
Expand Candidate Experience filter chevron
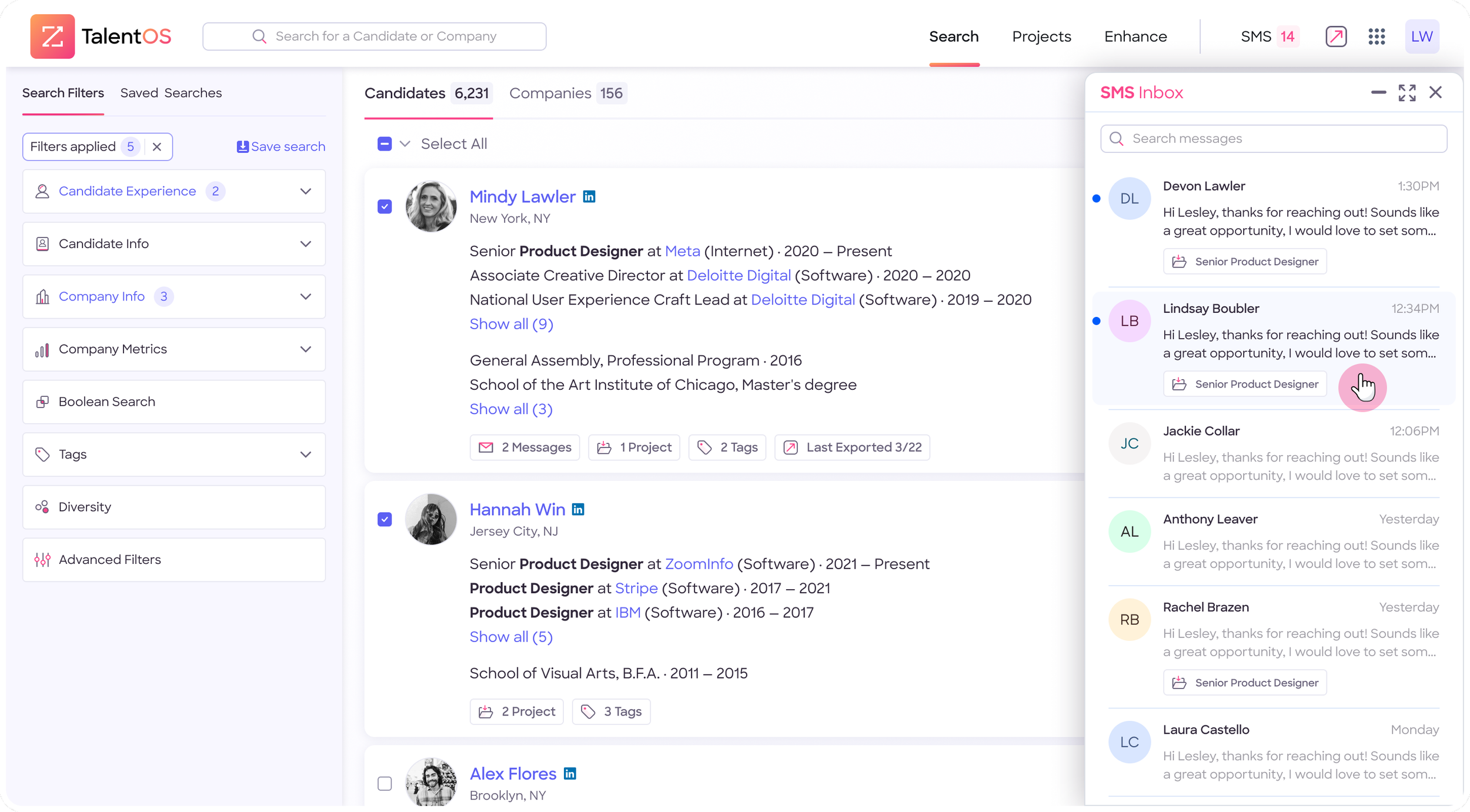[306, 192]
